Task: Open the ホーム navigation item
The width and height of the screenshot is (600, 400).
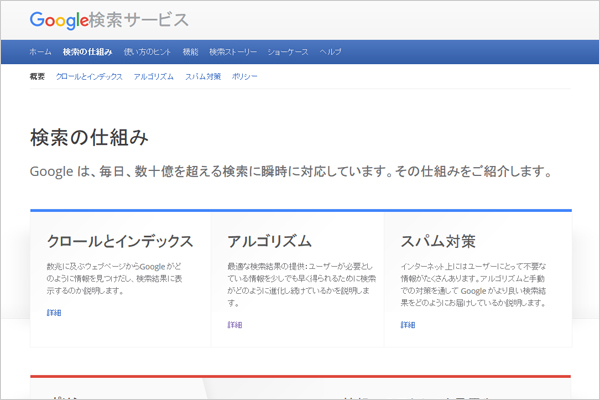Action: (x=40, y=52)
